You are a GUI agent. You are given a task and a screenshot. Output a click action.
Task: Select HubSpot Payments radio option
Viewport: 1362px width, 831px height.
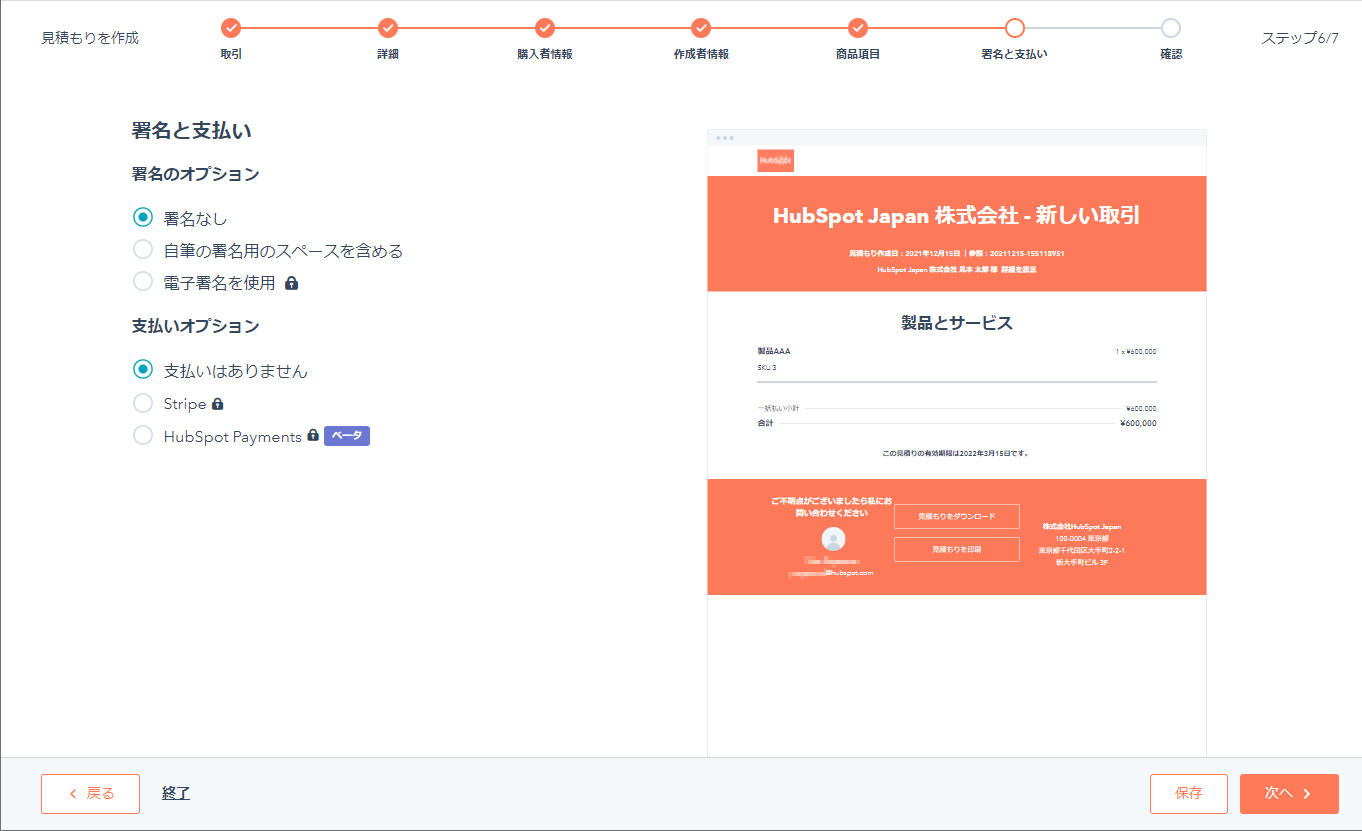click(x=143, y=436)
